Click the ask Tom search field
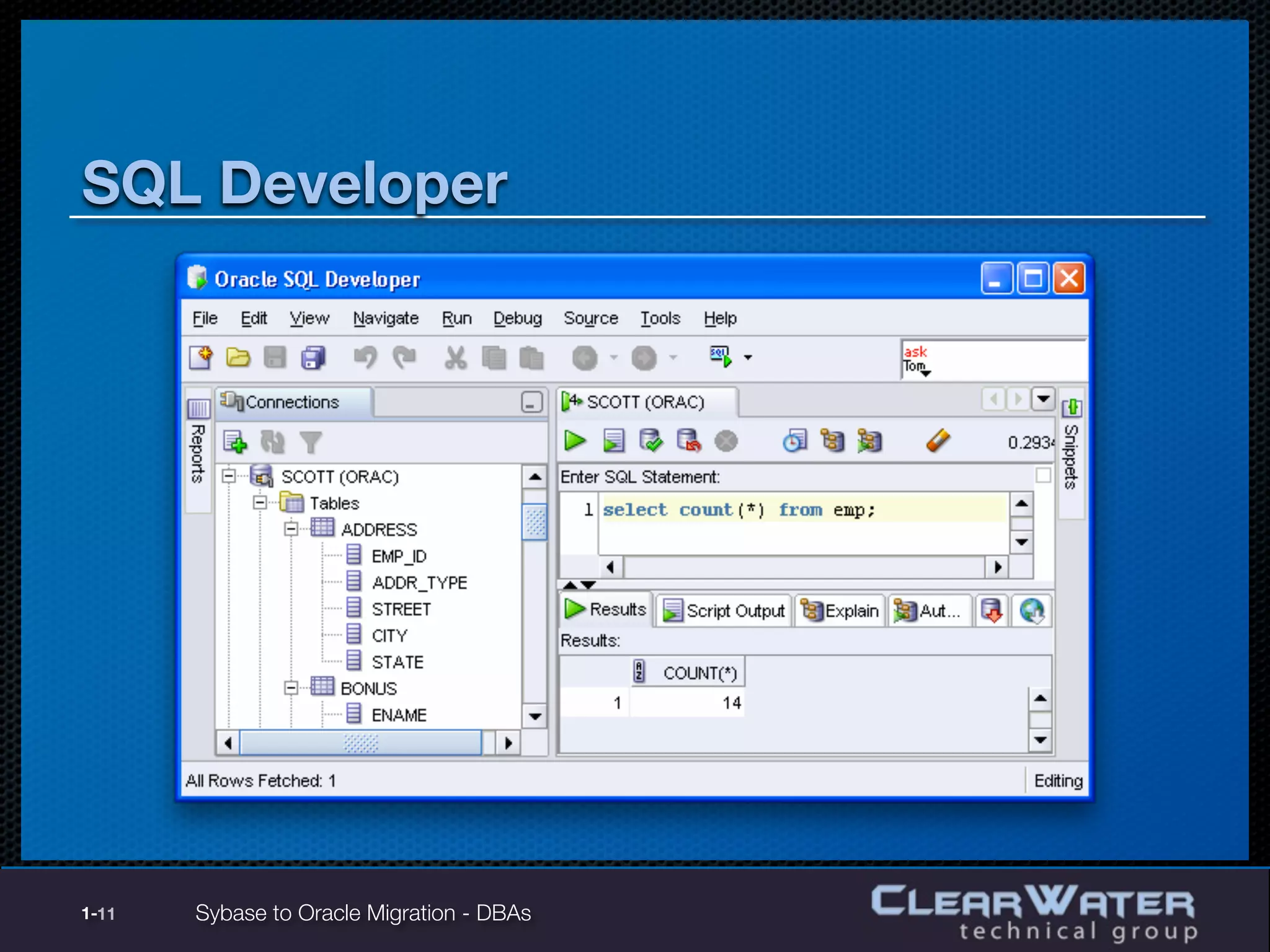Image resolution: width=1270 pixels, height=952 pixels. tap(994, 359)
